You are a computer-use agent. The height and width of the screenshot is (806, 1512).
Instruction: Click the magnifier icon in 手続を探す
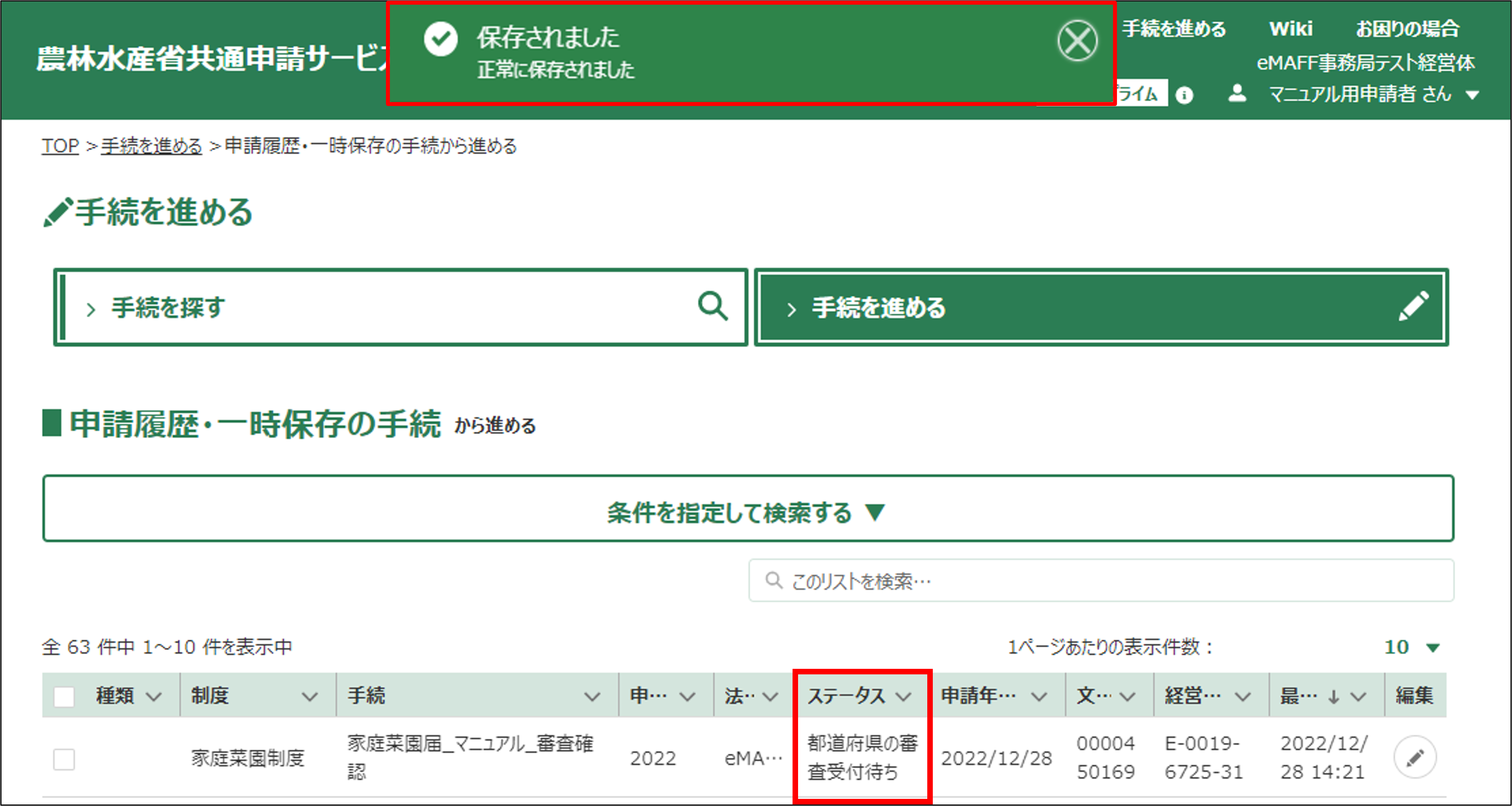(x=713, y=306)
